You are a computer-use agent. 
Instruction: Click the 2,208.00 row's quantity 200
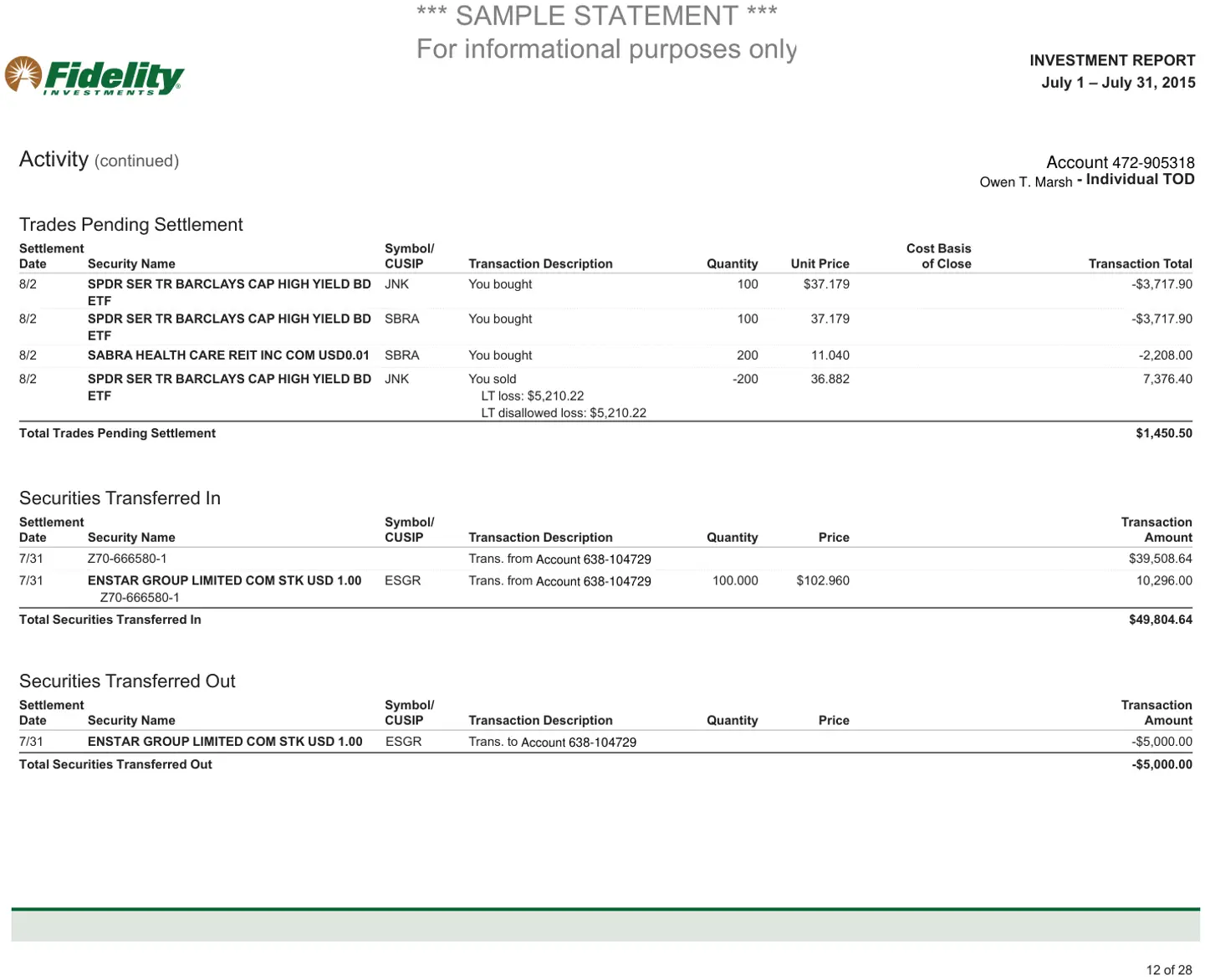pyautogui.click(x=748, y=355)
